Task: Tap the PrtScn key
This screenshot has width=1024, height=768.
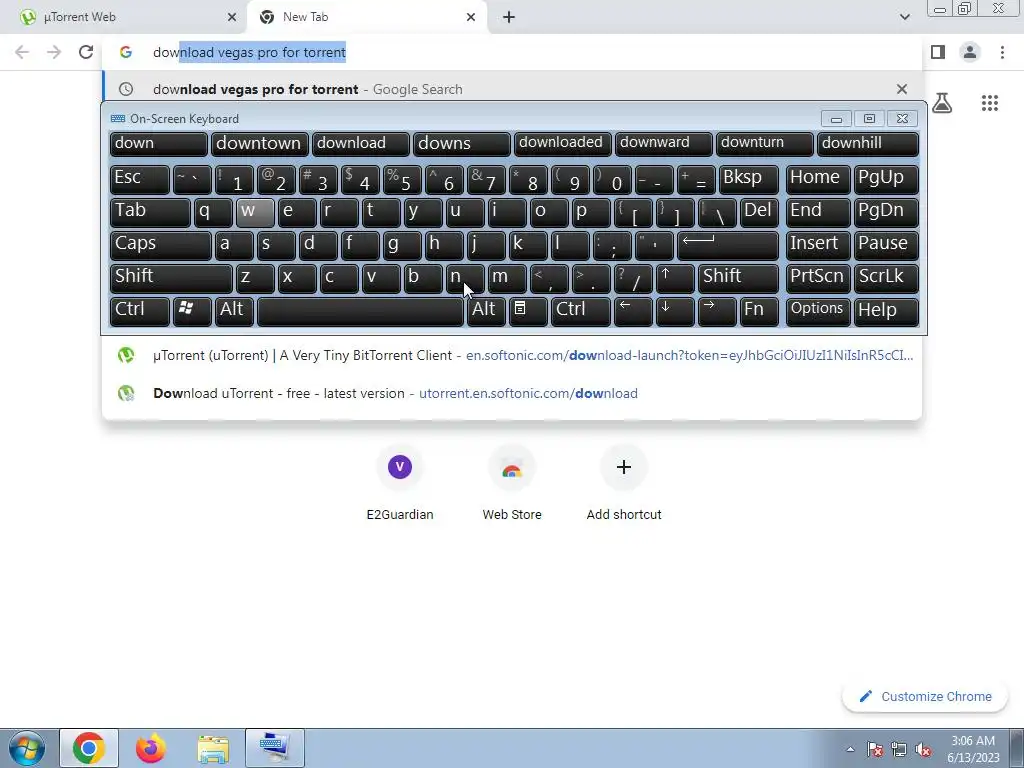Action: tap(818, 278)
